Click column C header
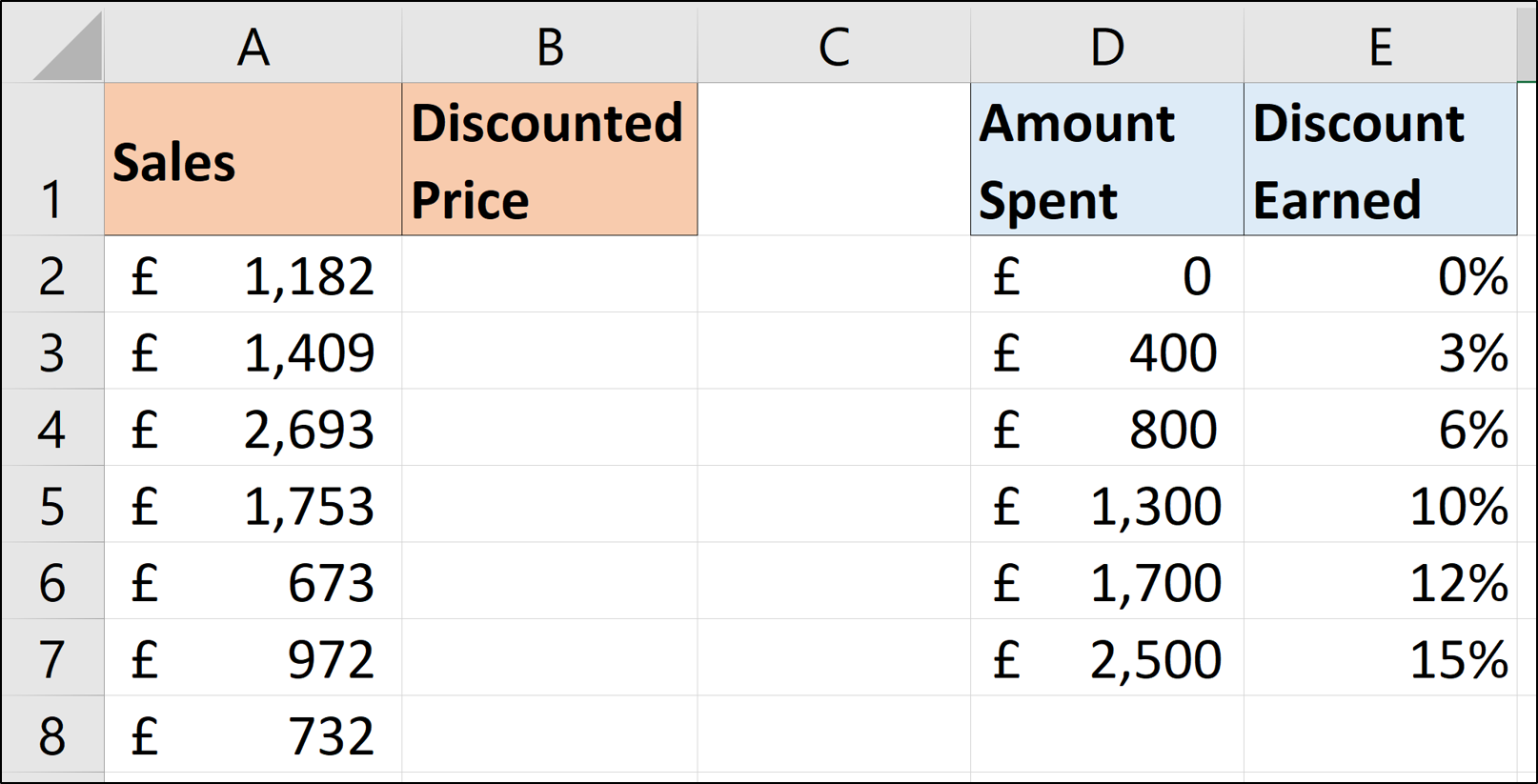 click(834, 45)
